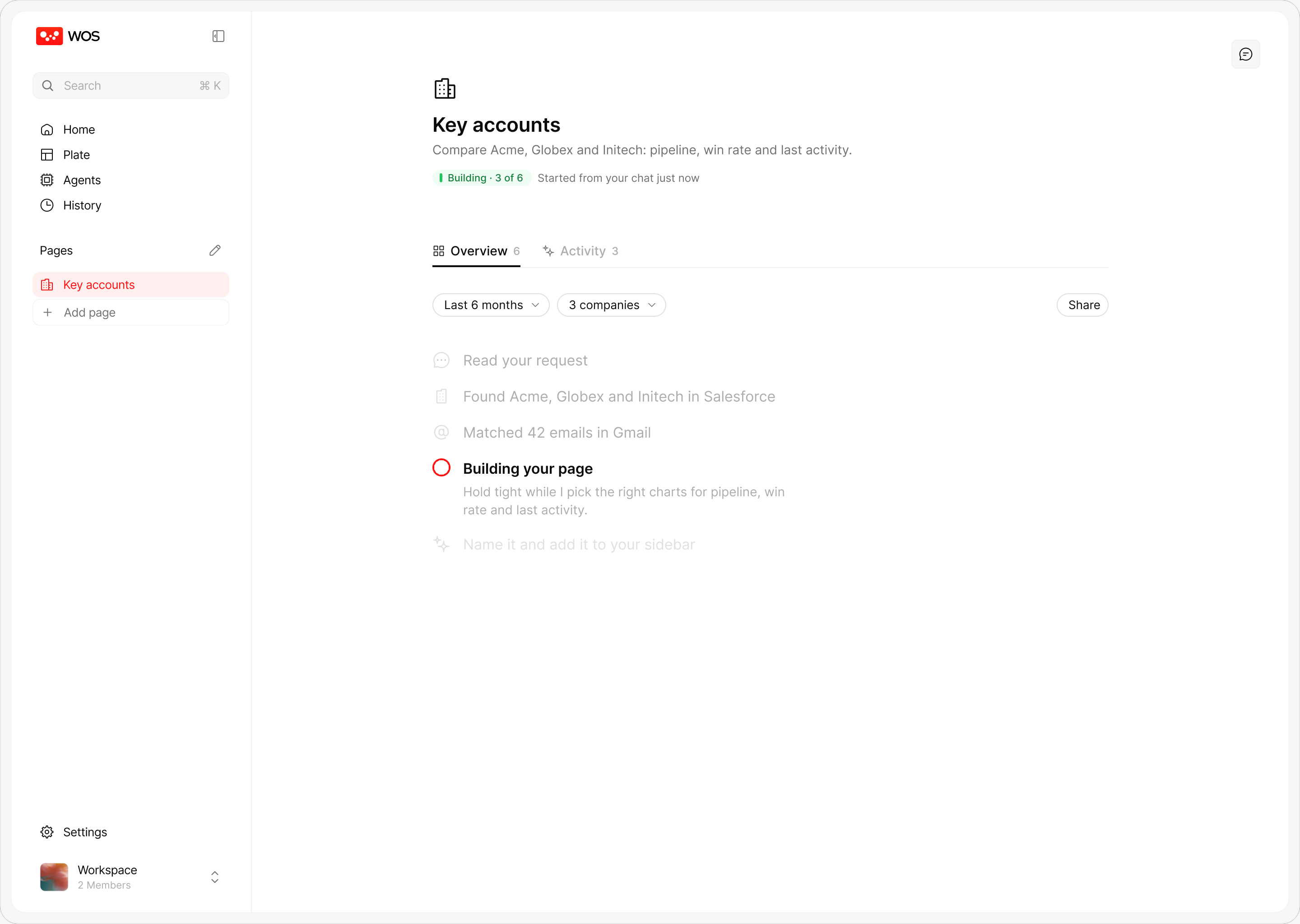Click the Agents chip icon
The width and height of the screenshot is (1300, 924).
(x=47, y=180)
